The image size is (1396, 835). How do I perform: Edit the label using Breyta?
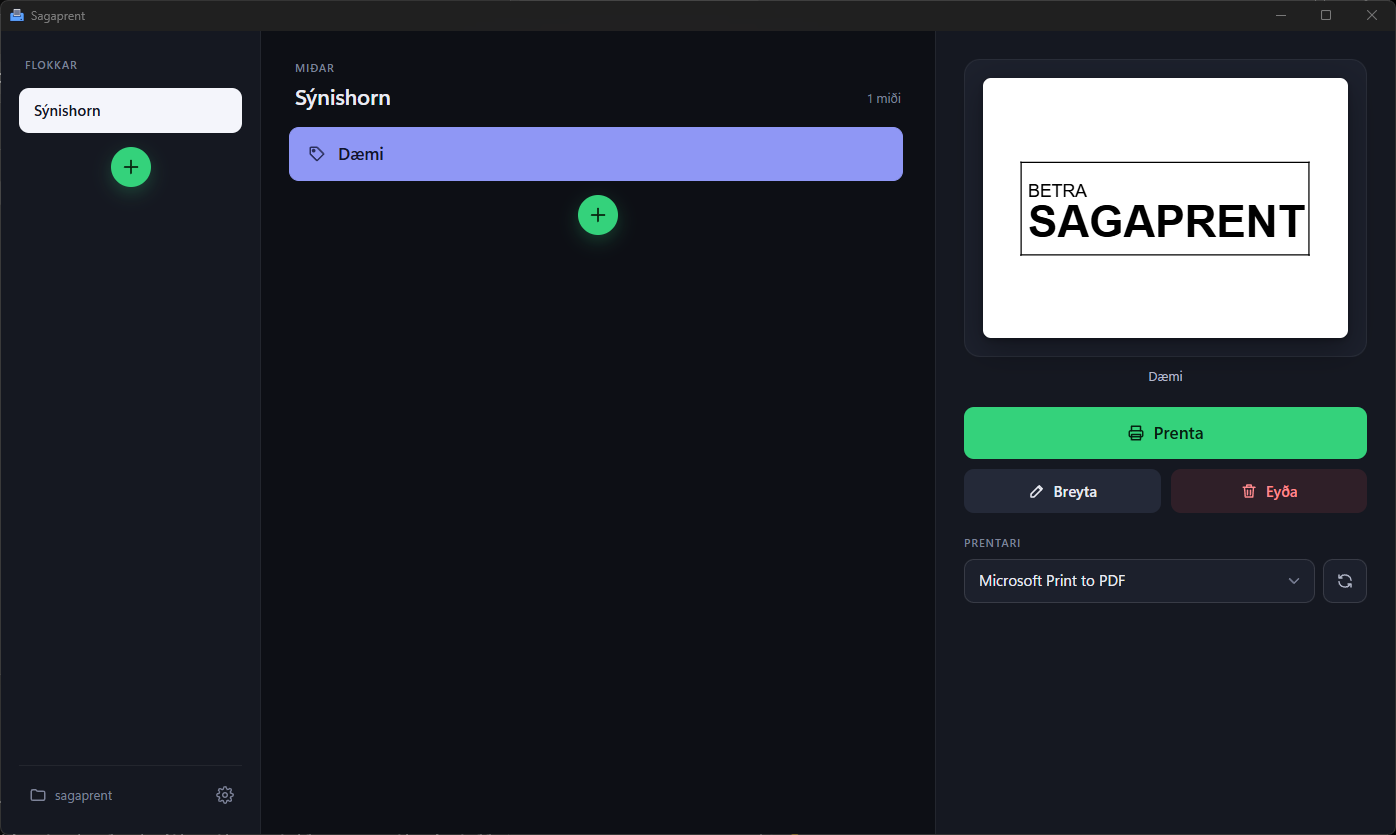[1062, 491]
